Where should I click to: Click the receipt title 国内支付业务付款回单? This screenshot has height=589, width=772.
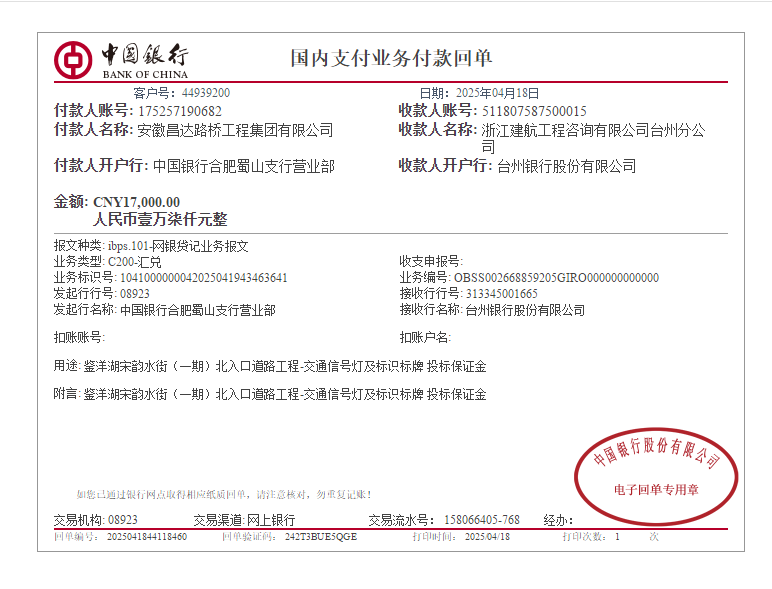click(x=391, y=58)
